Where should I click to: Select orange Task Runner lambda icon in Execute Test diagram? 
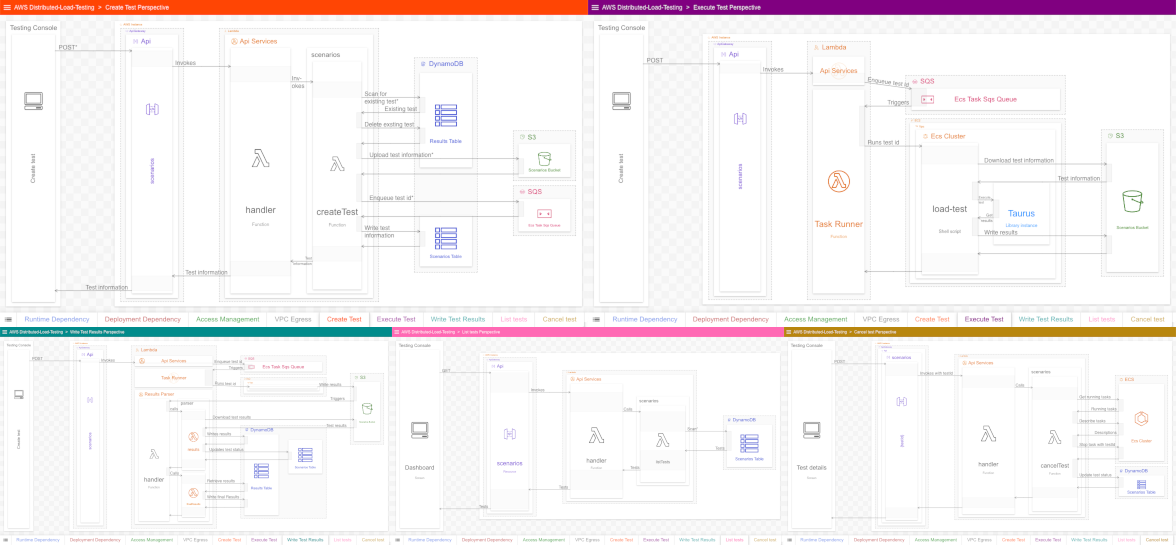point(837,182)
